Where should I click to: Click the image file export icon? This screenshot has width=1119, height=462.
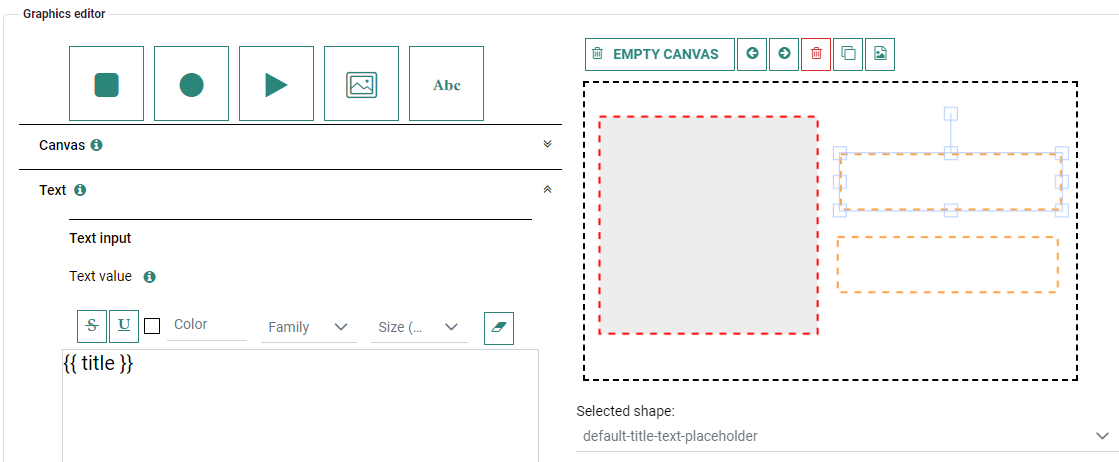(x=880, y=54)
